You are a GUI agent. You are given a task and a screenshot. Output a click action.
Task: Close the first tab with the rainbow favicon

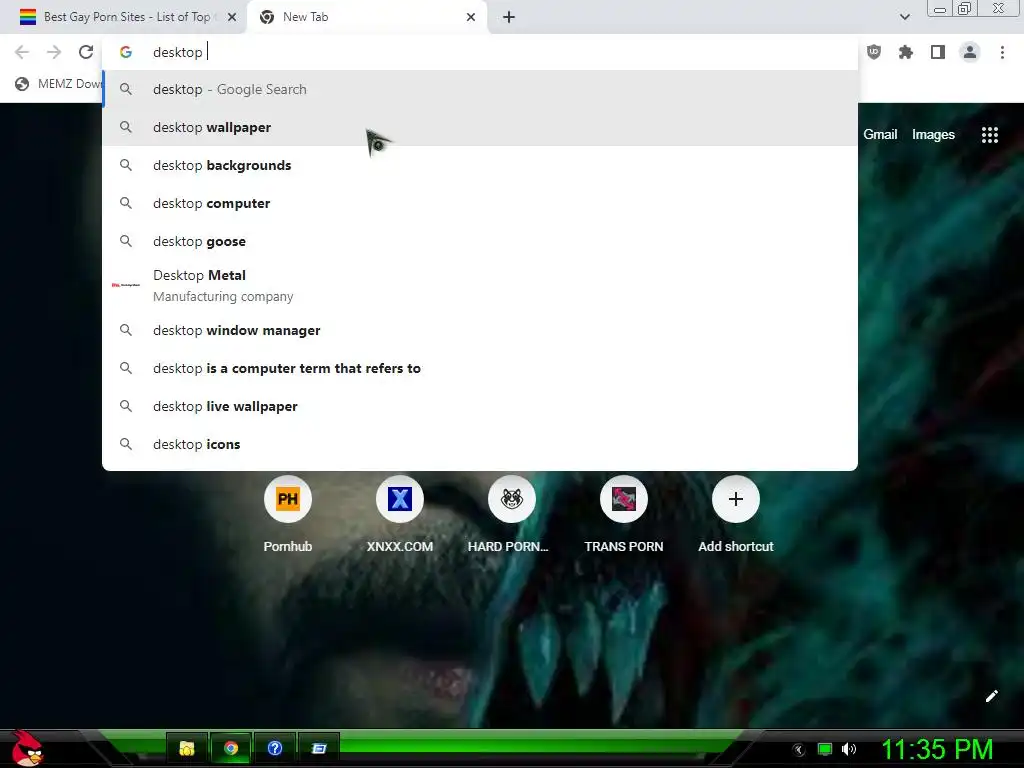point(232,17)
